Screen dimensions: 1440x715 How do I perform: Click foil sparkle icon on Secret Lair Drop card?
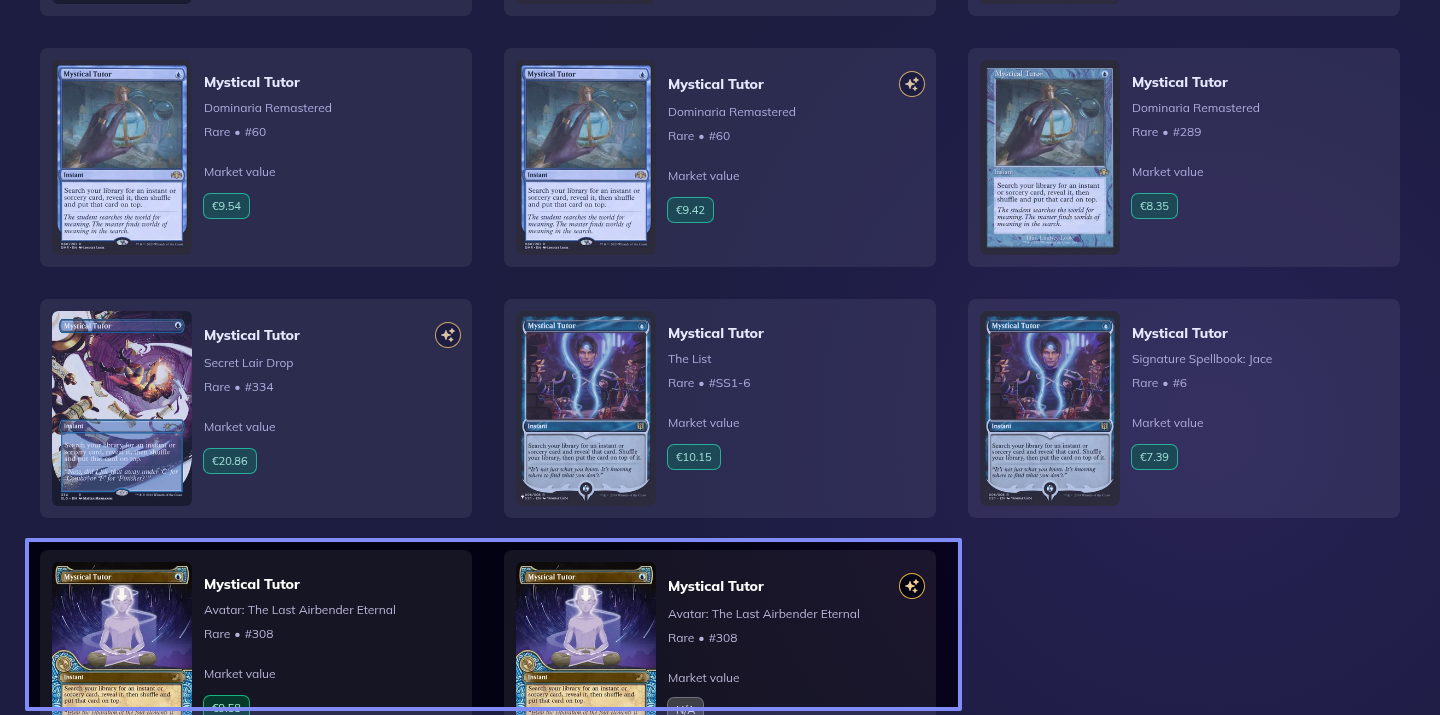tap(447, 335)
